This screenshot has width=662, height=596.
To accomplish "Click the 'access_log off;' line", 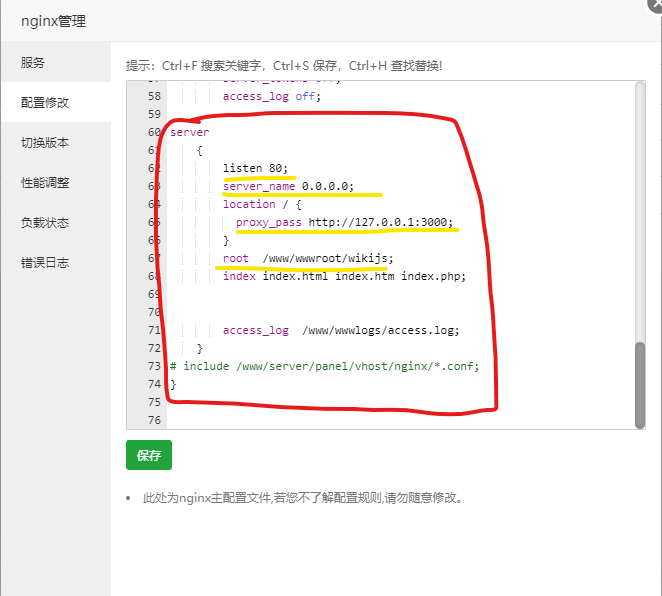I will pyautogui.click(x=272, y=96).
